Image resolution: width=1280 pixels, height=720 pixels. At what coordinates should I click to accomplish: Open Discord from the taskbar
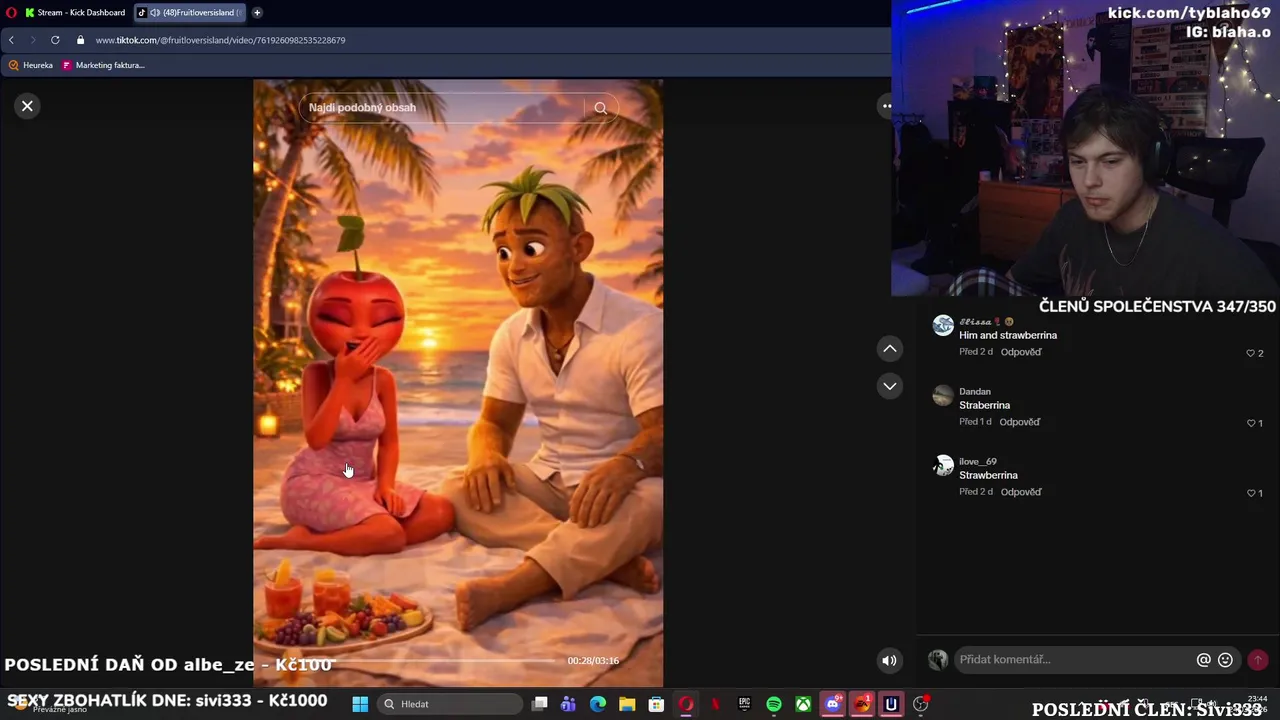832,704
